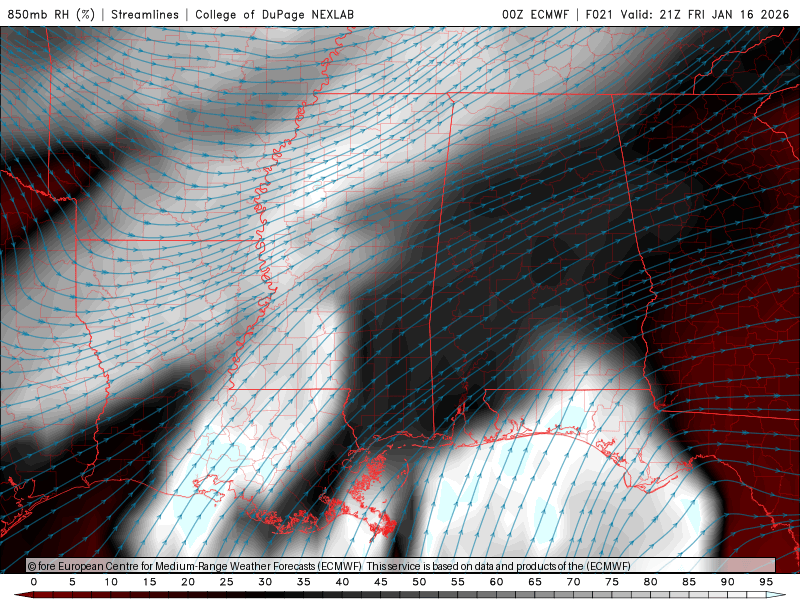800x600 pixels.
Task: Click the "850mb RH (%)" title text
Action: click(51, 14)
